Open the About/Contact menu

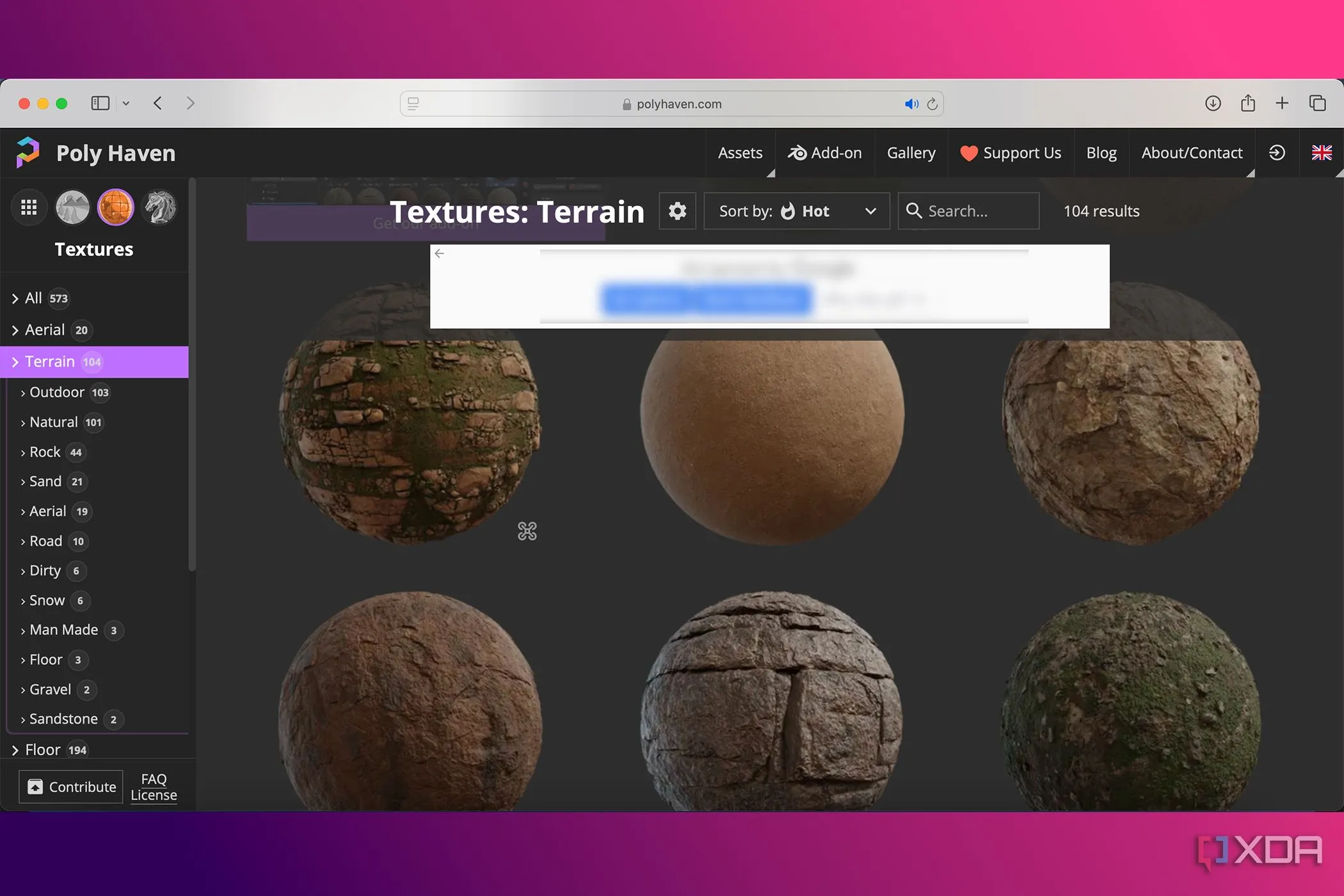click(x=1192, y=153)
